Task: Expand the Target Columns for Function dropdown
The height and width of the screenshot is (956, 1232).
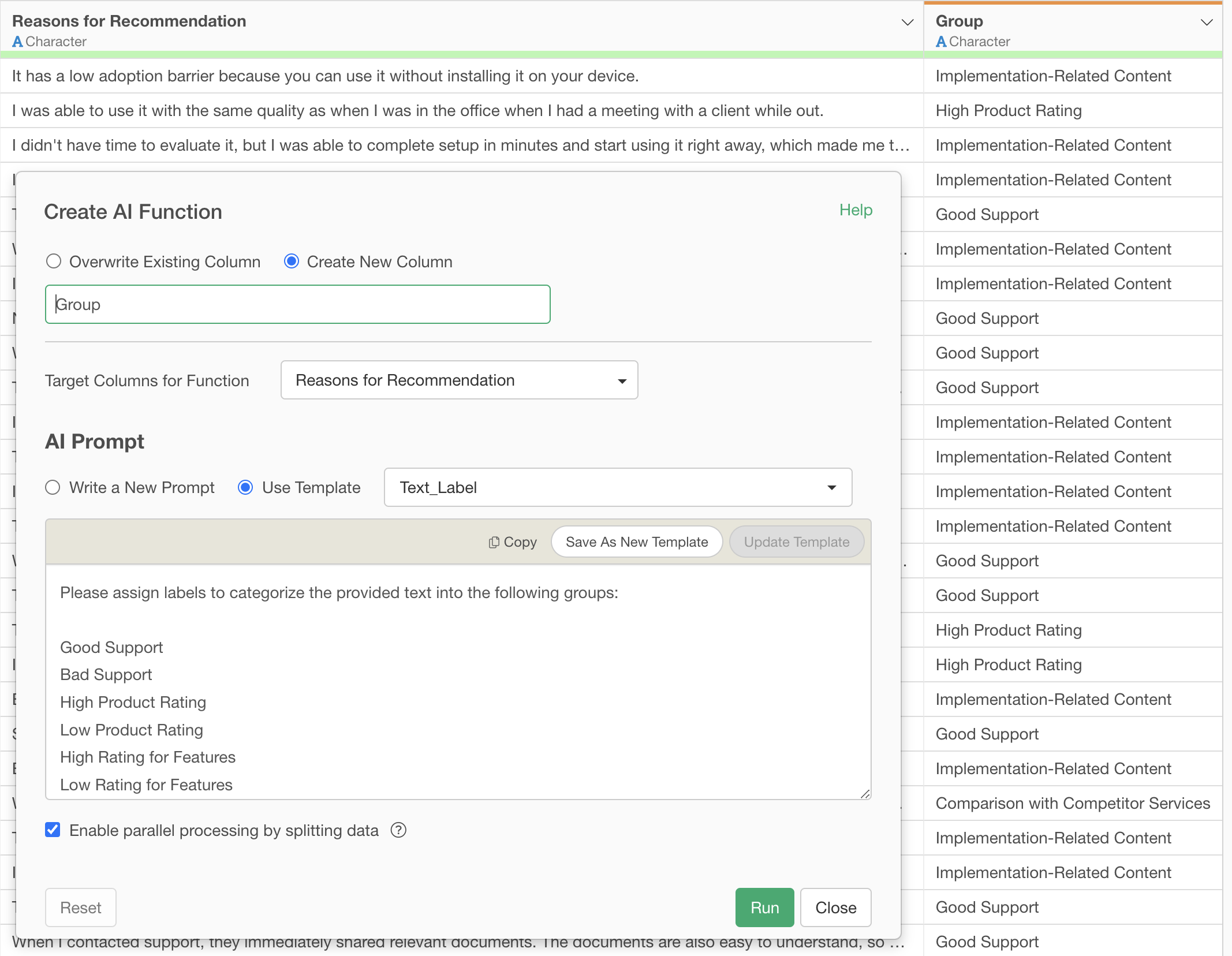Action: [x=459, y=380]
